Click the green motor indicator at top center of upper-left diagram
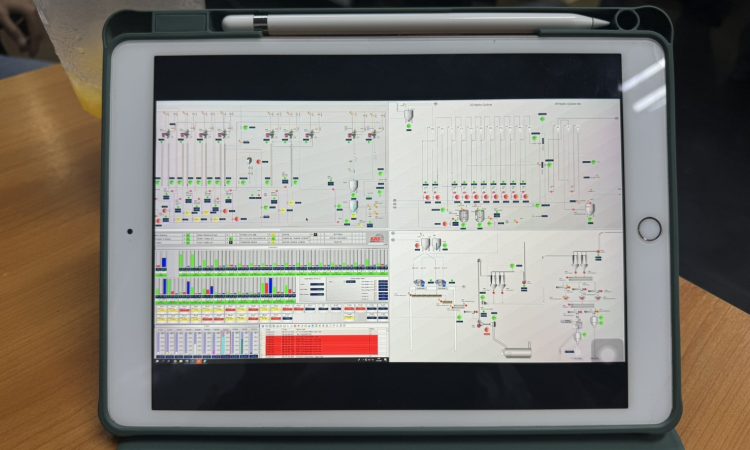This screenshot has height=450, width=750. tap(245, 127)
